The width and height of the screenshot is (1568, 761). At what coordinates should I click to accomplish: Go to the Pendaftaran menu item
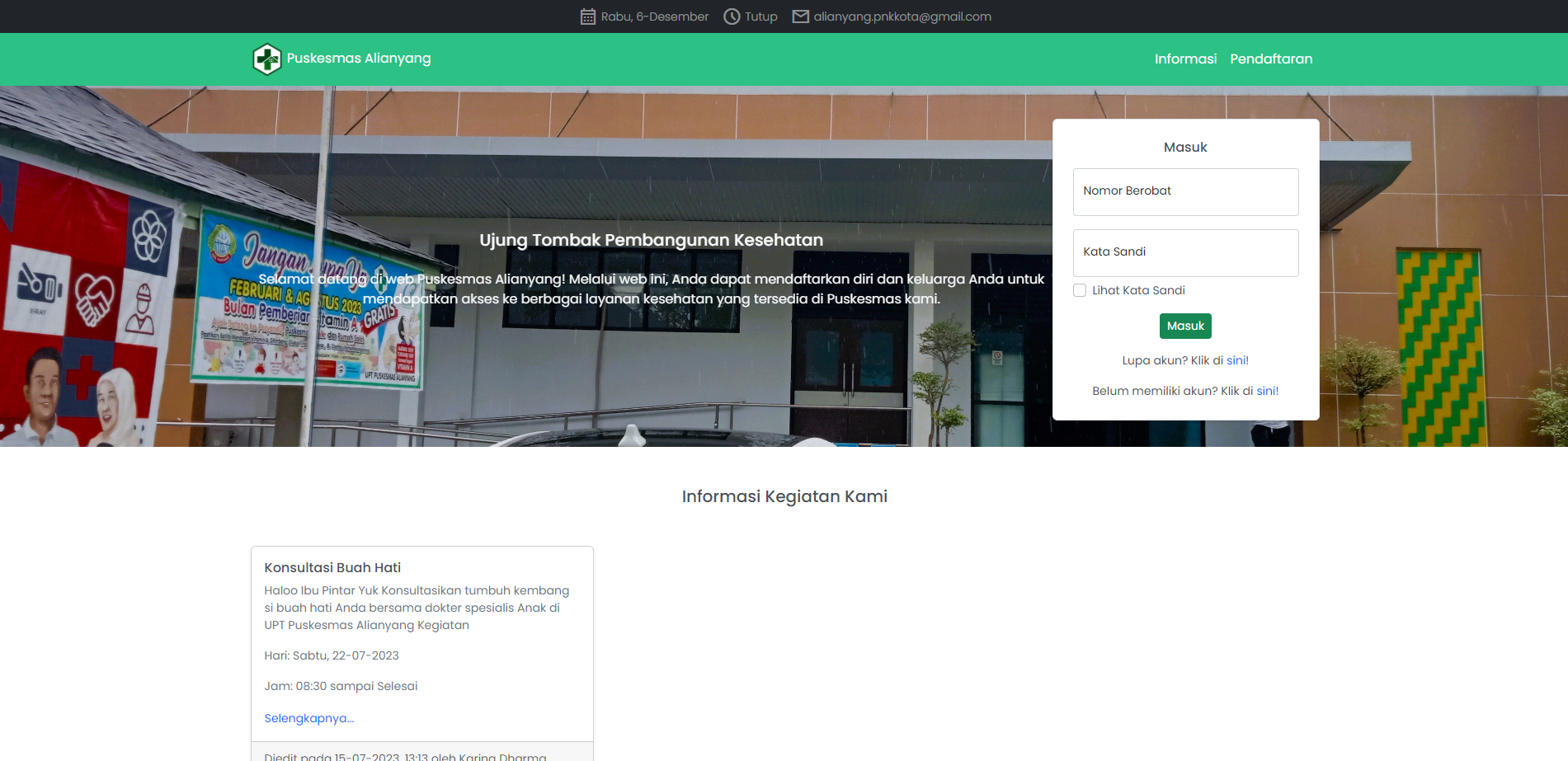(x=1271, y=59)
